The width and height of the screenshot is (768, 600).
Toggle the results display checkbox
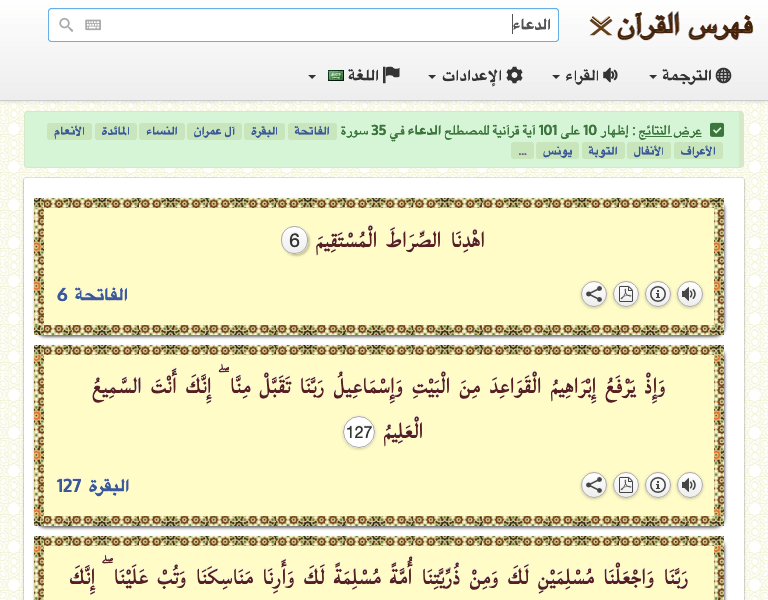point(717,130)
